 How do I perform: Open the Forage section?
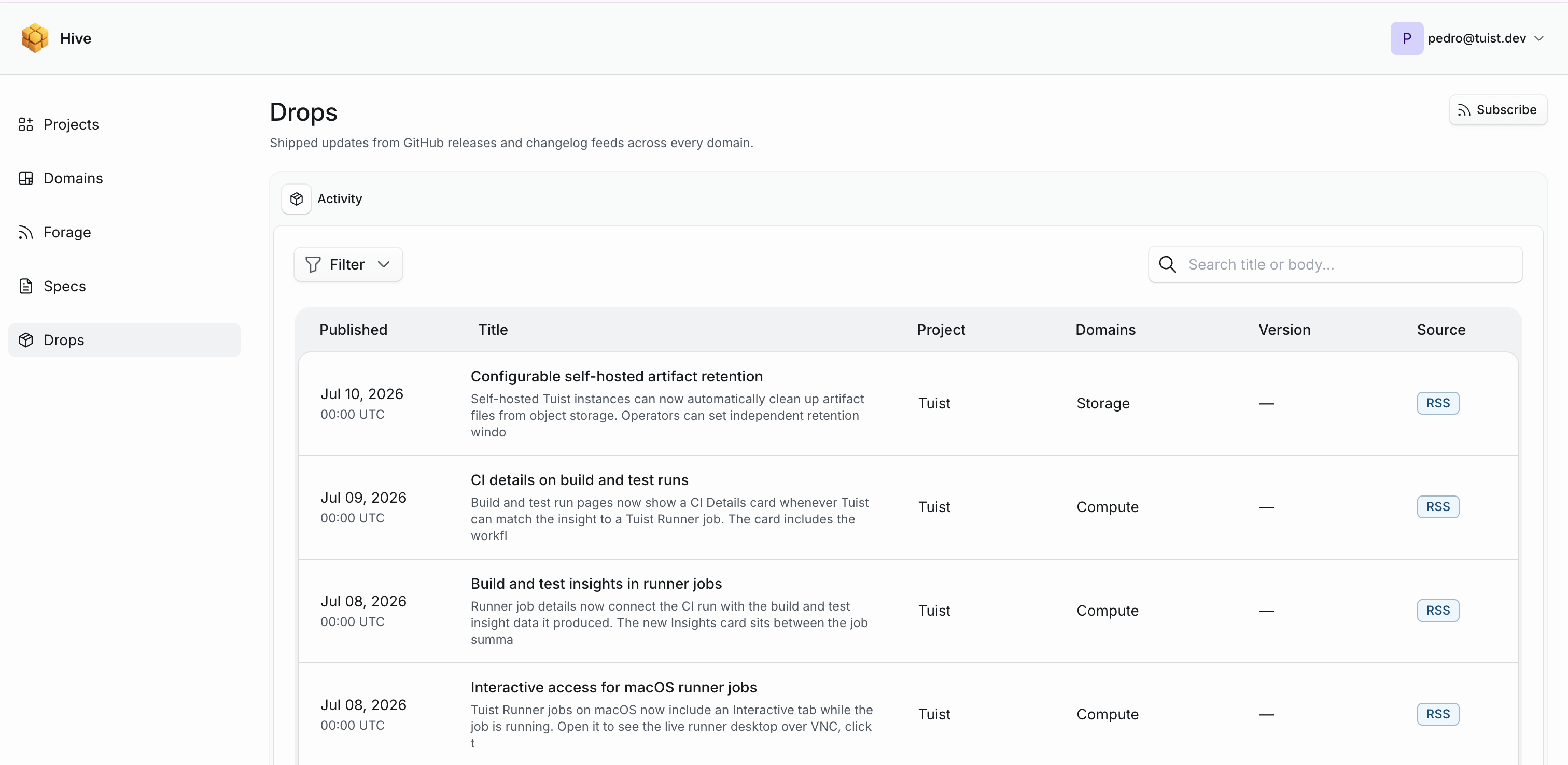pos(124,233)
